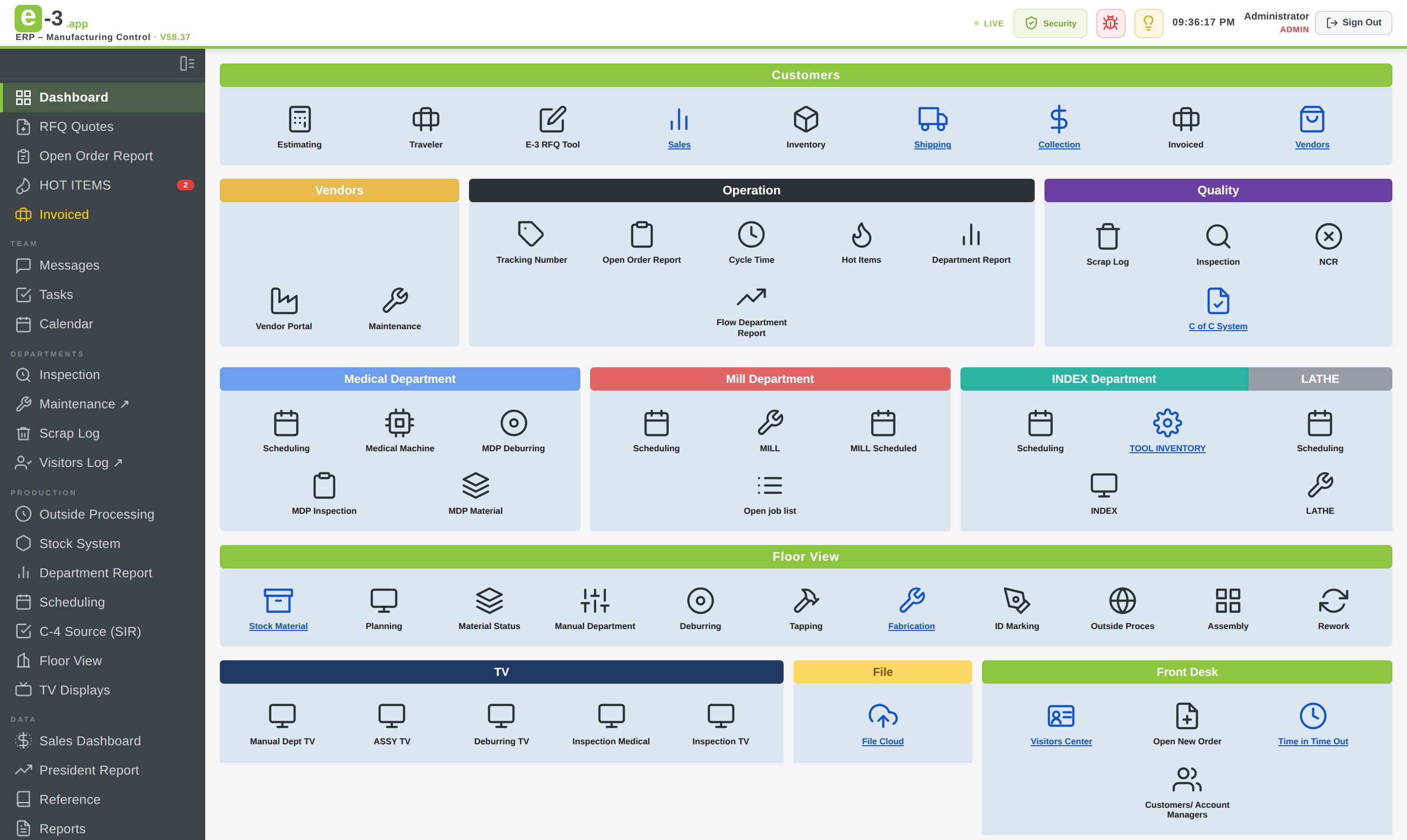The height and width of the screenshot is (840, 1407).
Task: Open Maintenance wrench icon in Vendors
Action: click(395, 300)
